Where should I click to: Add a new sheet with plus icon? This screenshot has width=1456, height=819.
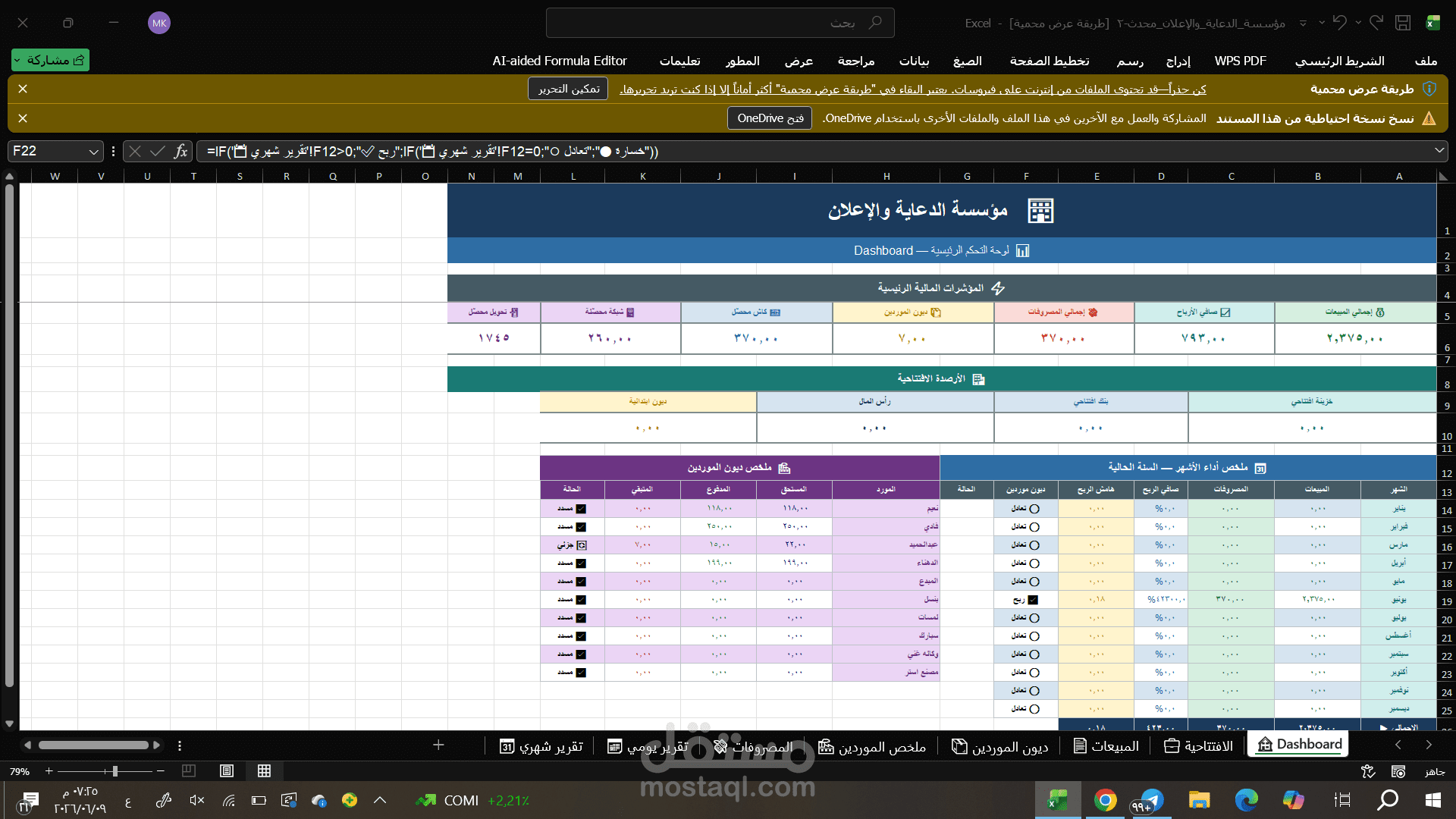pos(438,745)
